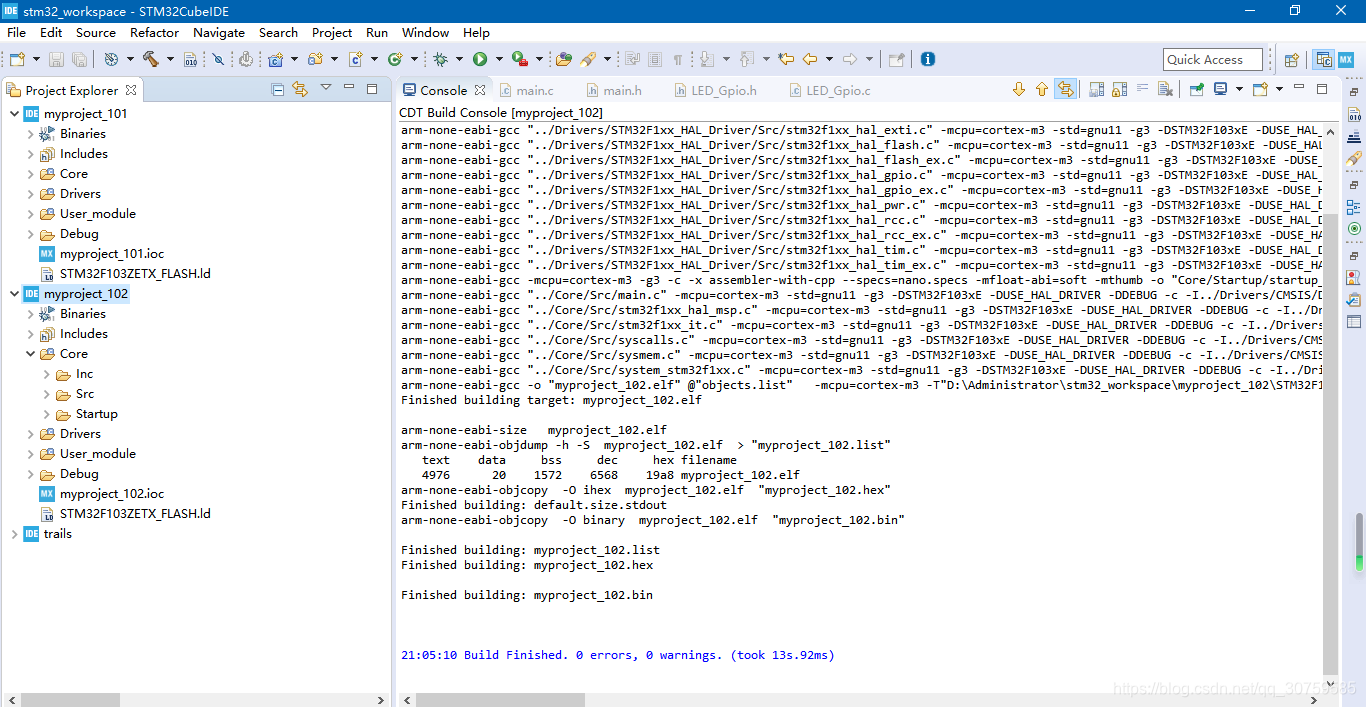This screenshot has width=1366, height=707.
Task: Open the Refactor menu
Action: (155, 32)
